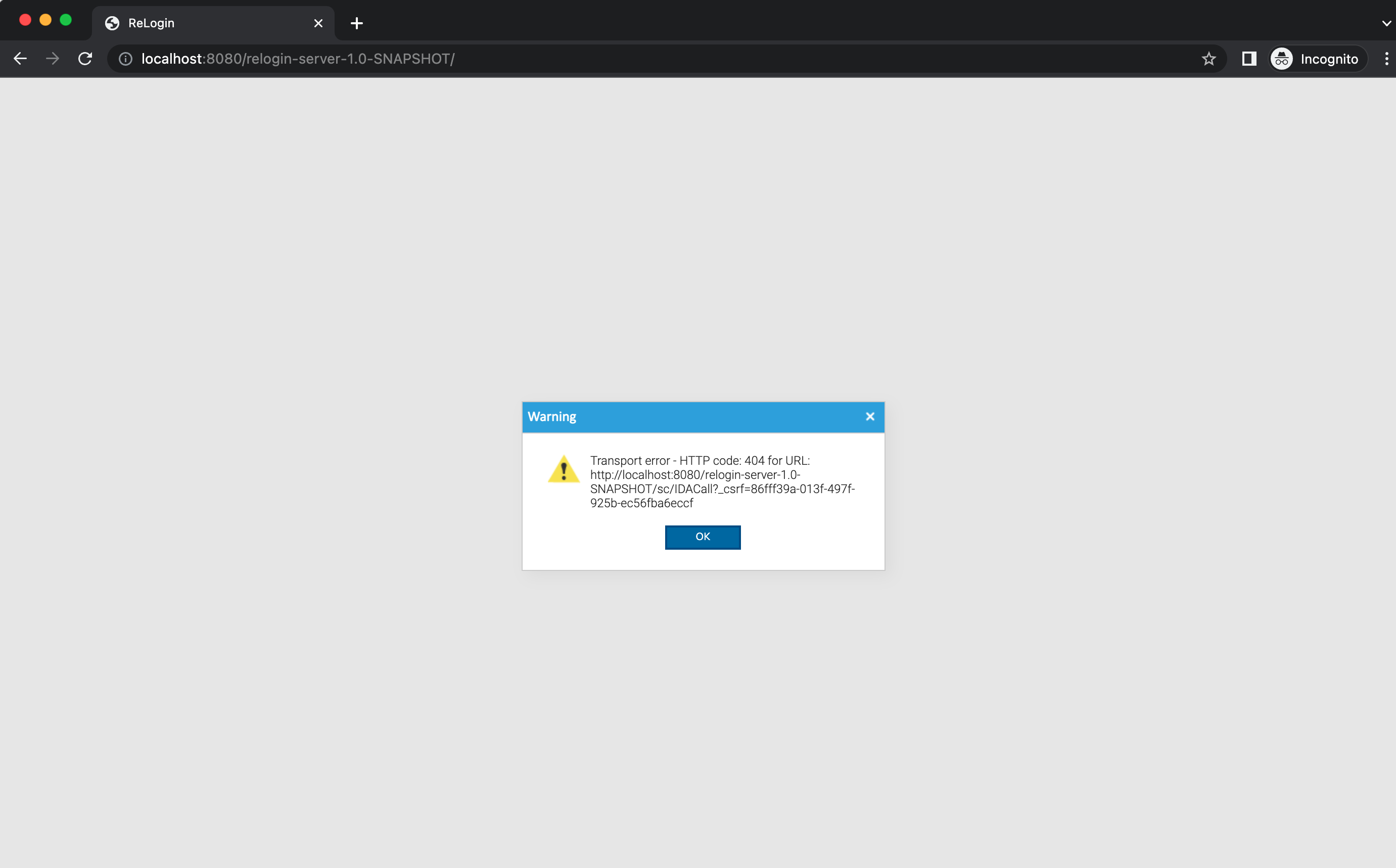Close the Warning dialog with X icon
Viewport: 1396px width, 868px height.
point(870,417)
